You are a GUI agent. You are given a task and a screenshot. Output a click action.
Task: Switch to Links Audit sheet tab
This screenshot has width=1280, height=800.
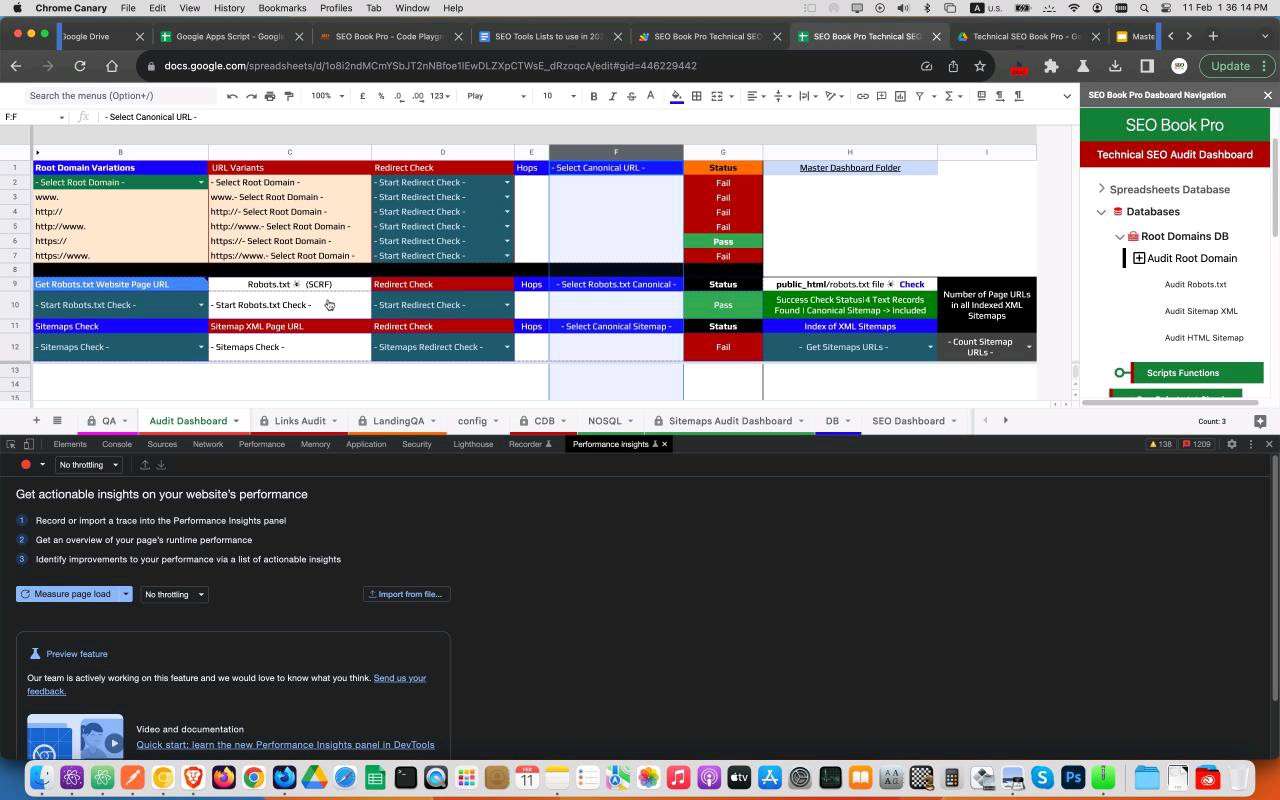(300, 421)
